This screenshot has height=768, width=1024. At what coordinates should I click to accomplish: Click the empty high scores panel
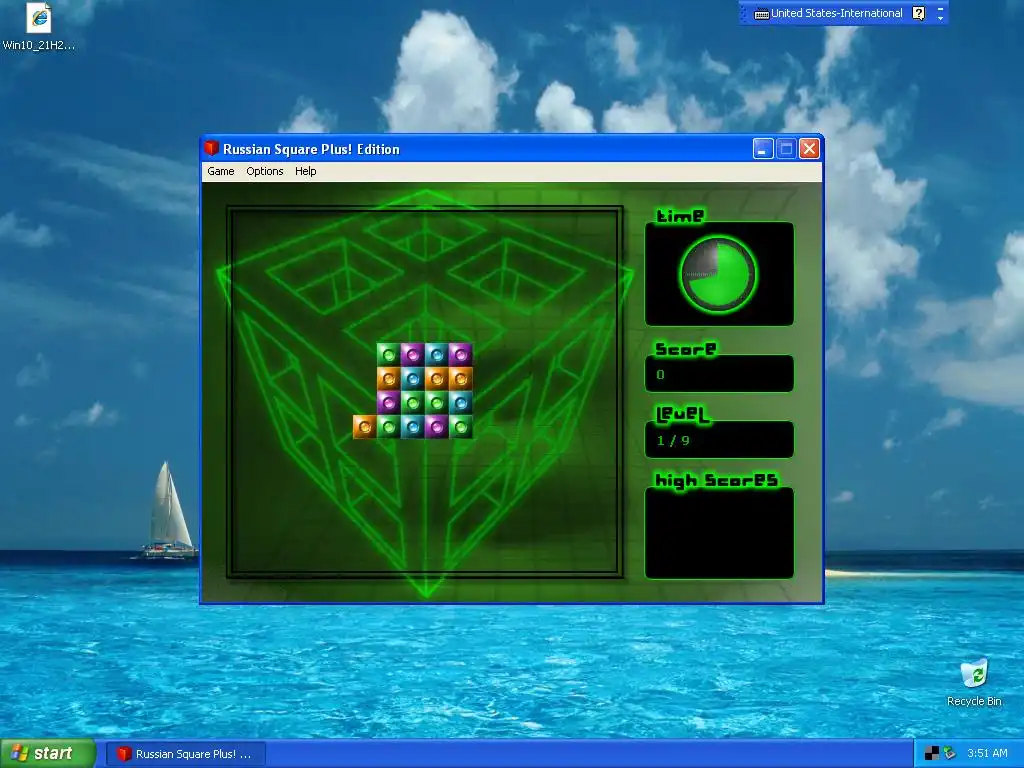coord(719,533)
